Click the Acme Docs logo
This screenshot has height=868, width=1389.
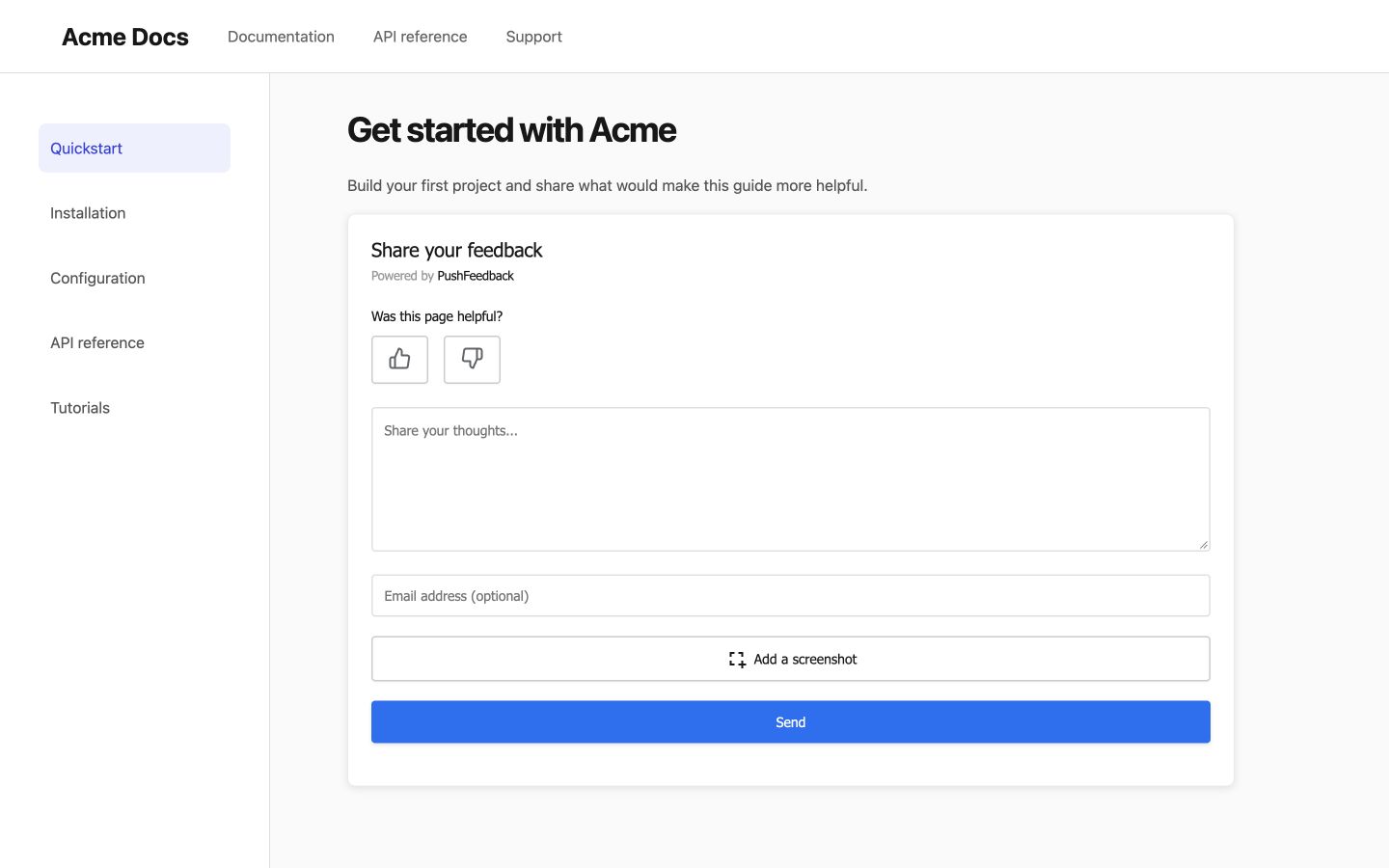click(125, 37)
